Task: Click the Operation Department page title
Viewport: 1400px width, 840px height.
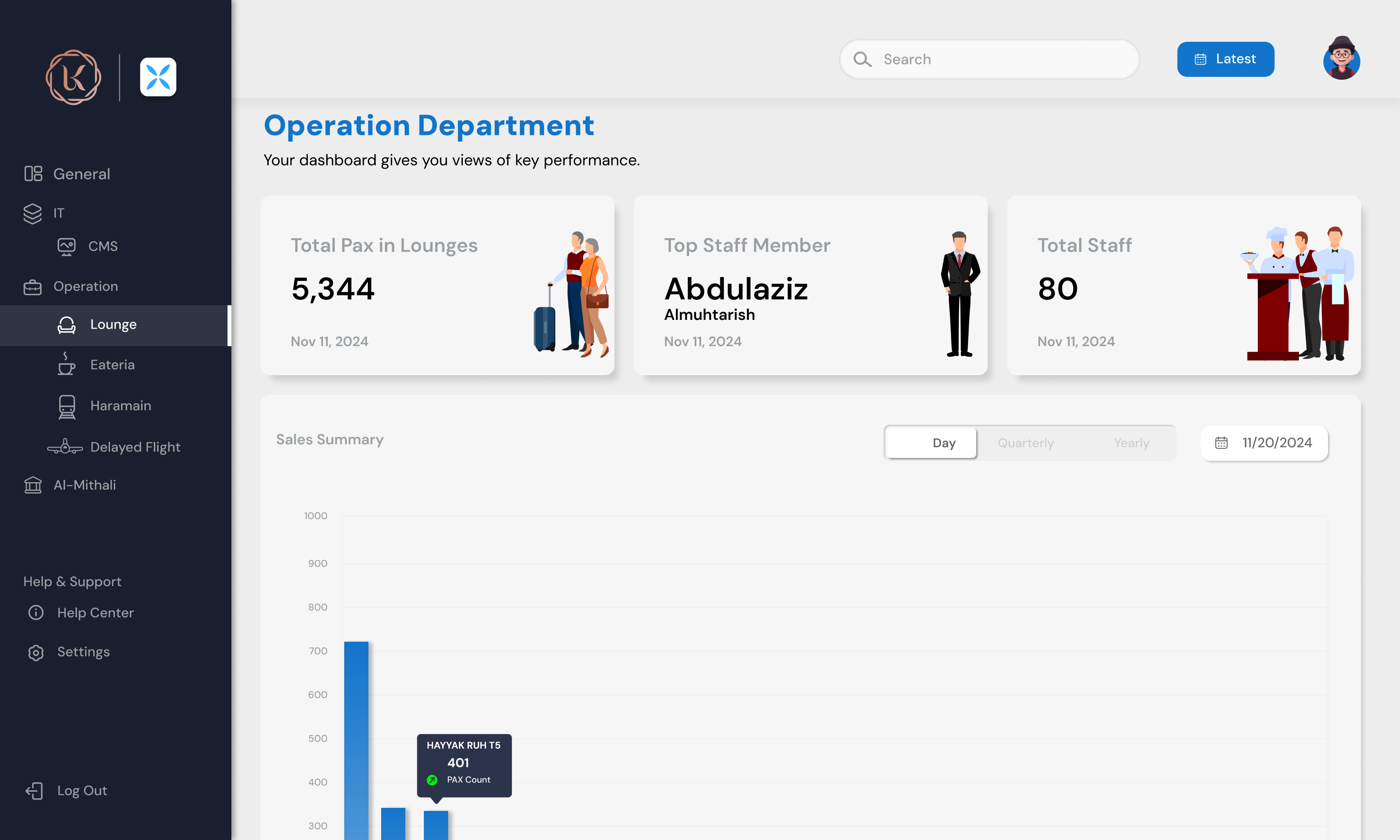Action: coord(429,126)
